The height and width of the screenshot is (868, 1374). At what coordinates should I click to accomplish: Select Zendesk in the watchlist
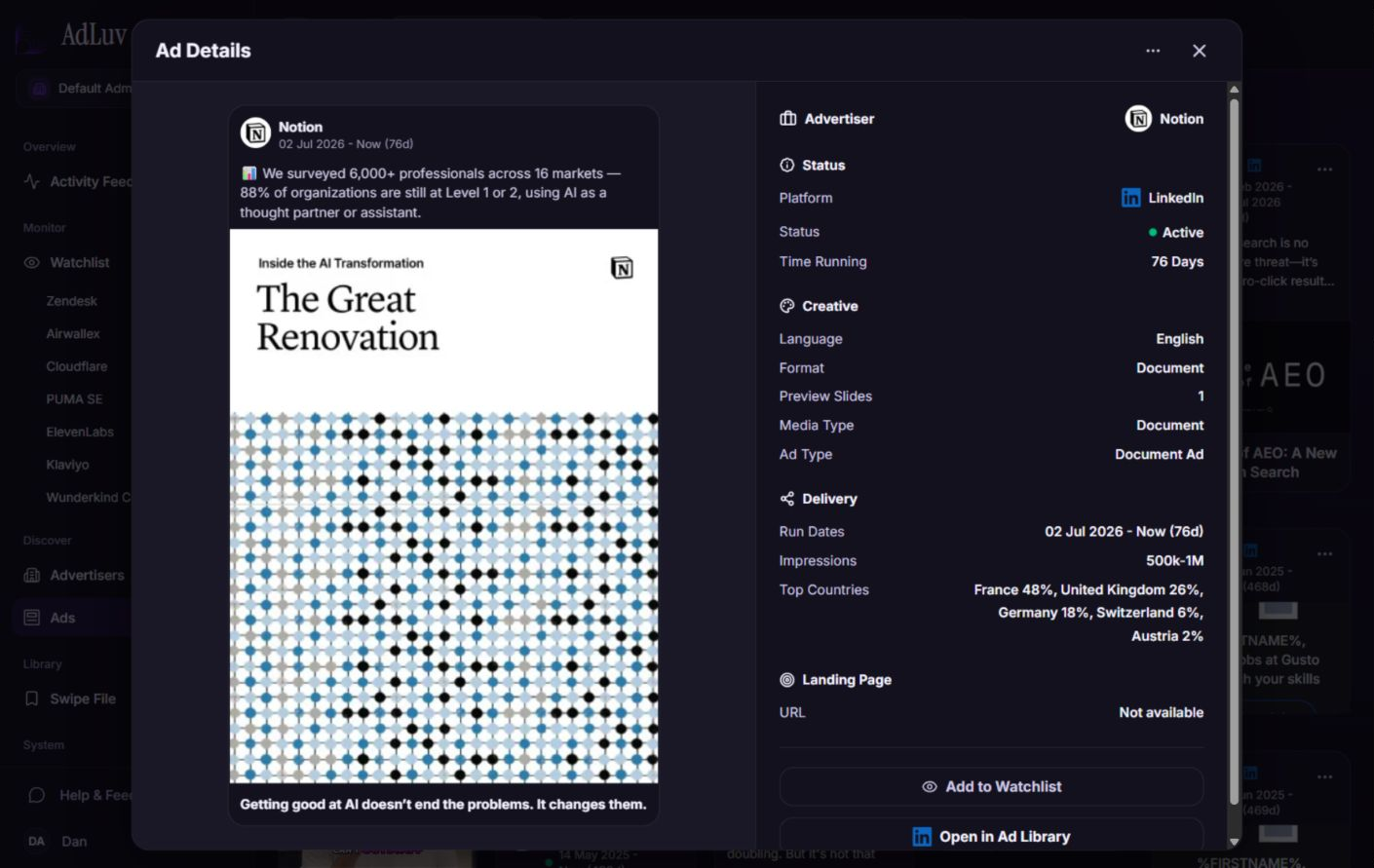point(72,301)
